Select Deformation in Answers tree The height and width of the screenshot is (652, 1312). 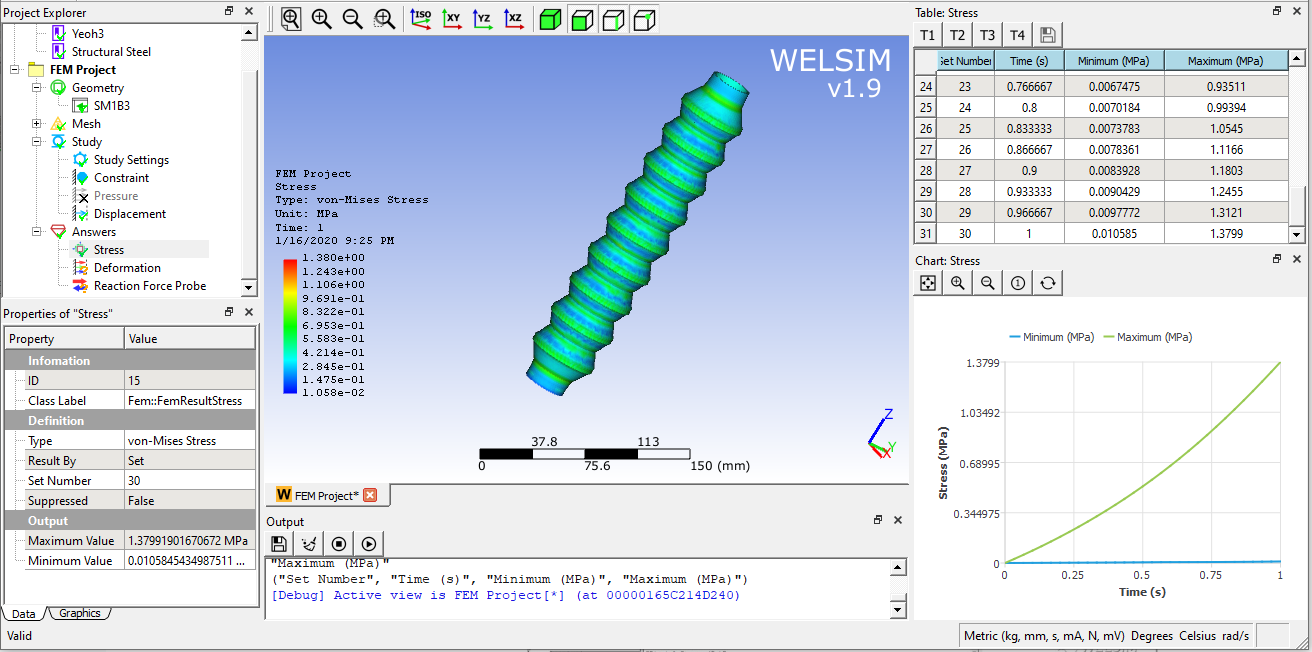127,268
